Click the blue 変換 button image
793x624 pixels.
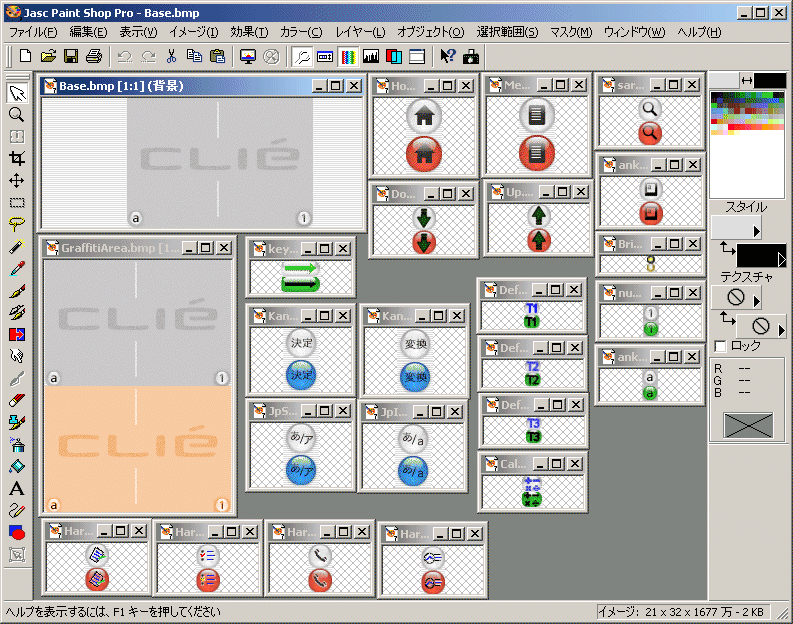(414, 376)
